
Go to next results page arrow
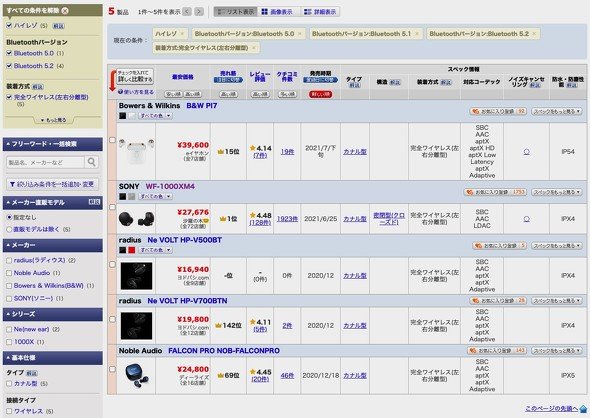pyautogui.click(x=199, y=12)
